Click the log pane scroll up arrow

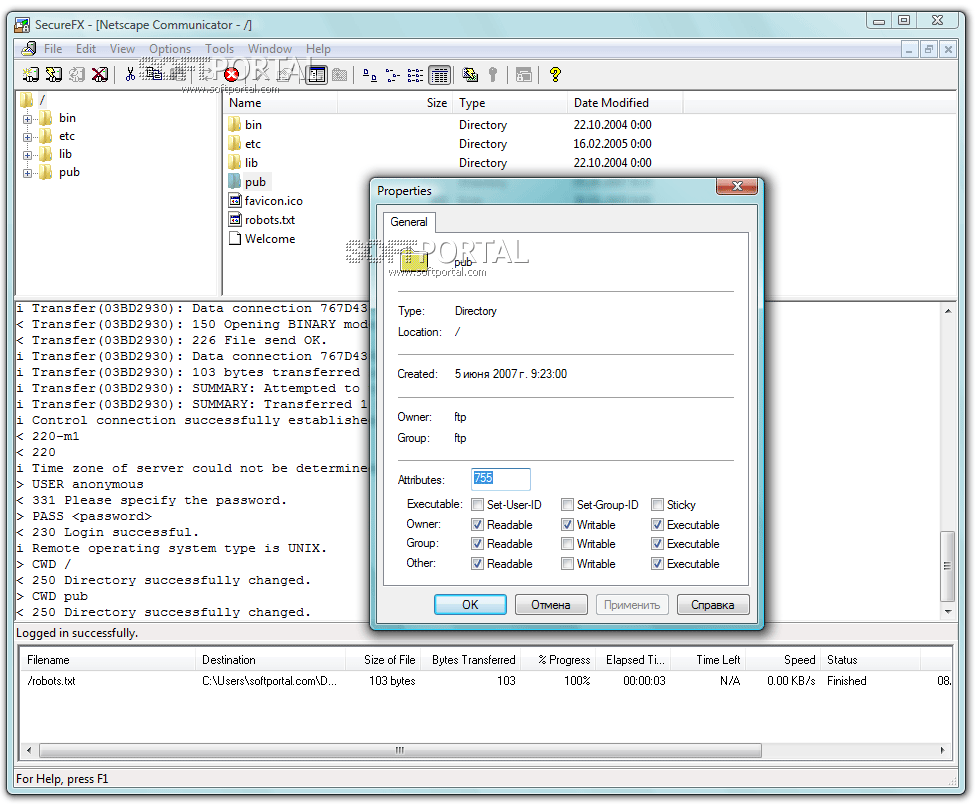pos(948,311)
